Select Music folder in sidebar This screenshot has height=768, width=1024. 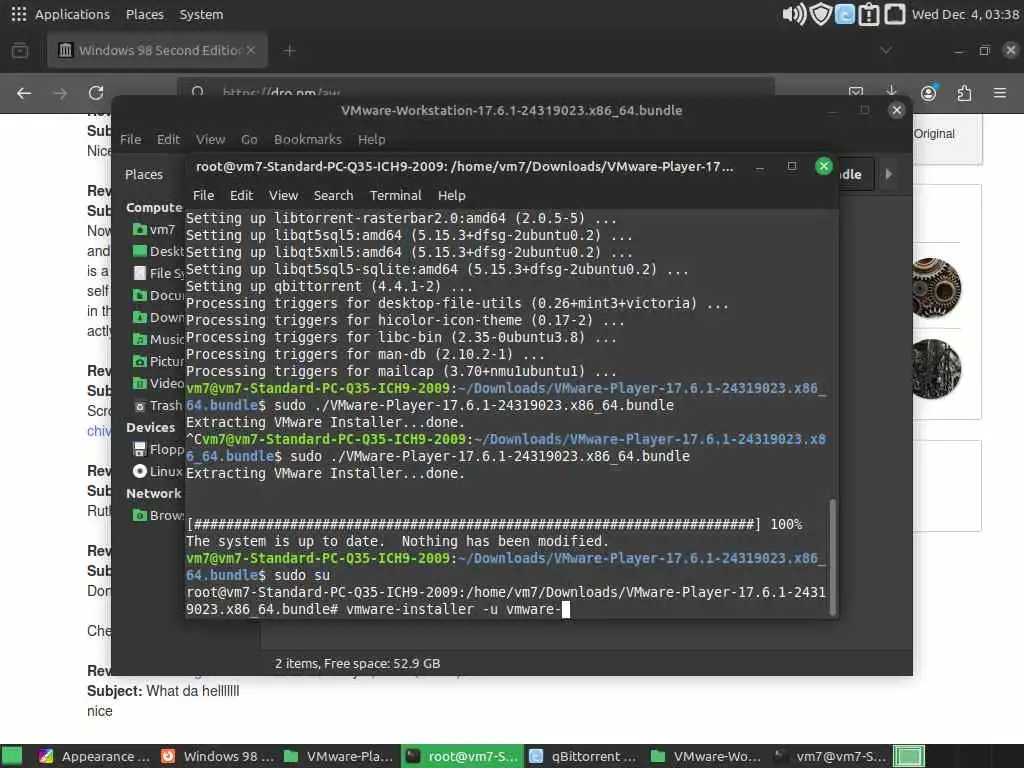click(x=157, y=339)
